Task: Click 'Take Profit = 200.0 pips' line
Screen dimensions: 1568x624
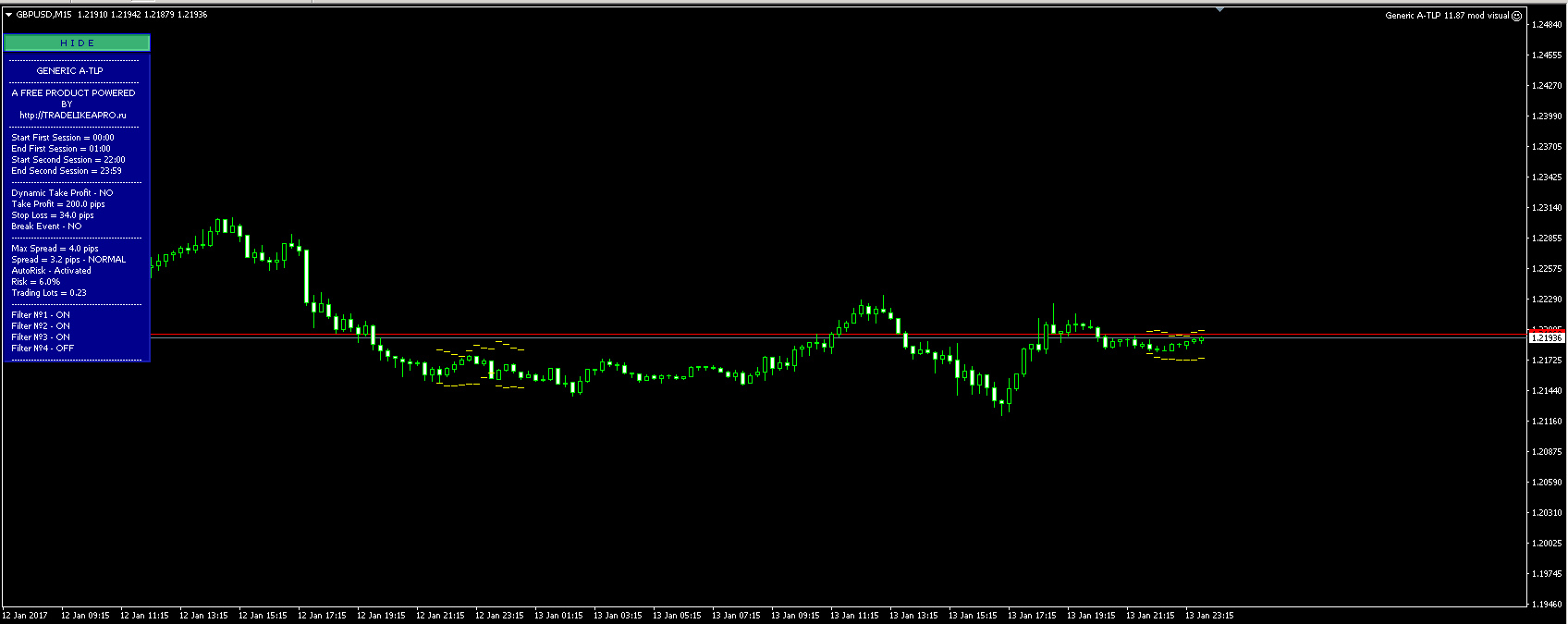Action: [x=58, y=204]
